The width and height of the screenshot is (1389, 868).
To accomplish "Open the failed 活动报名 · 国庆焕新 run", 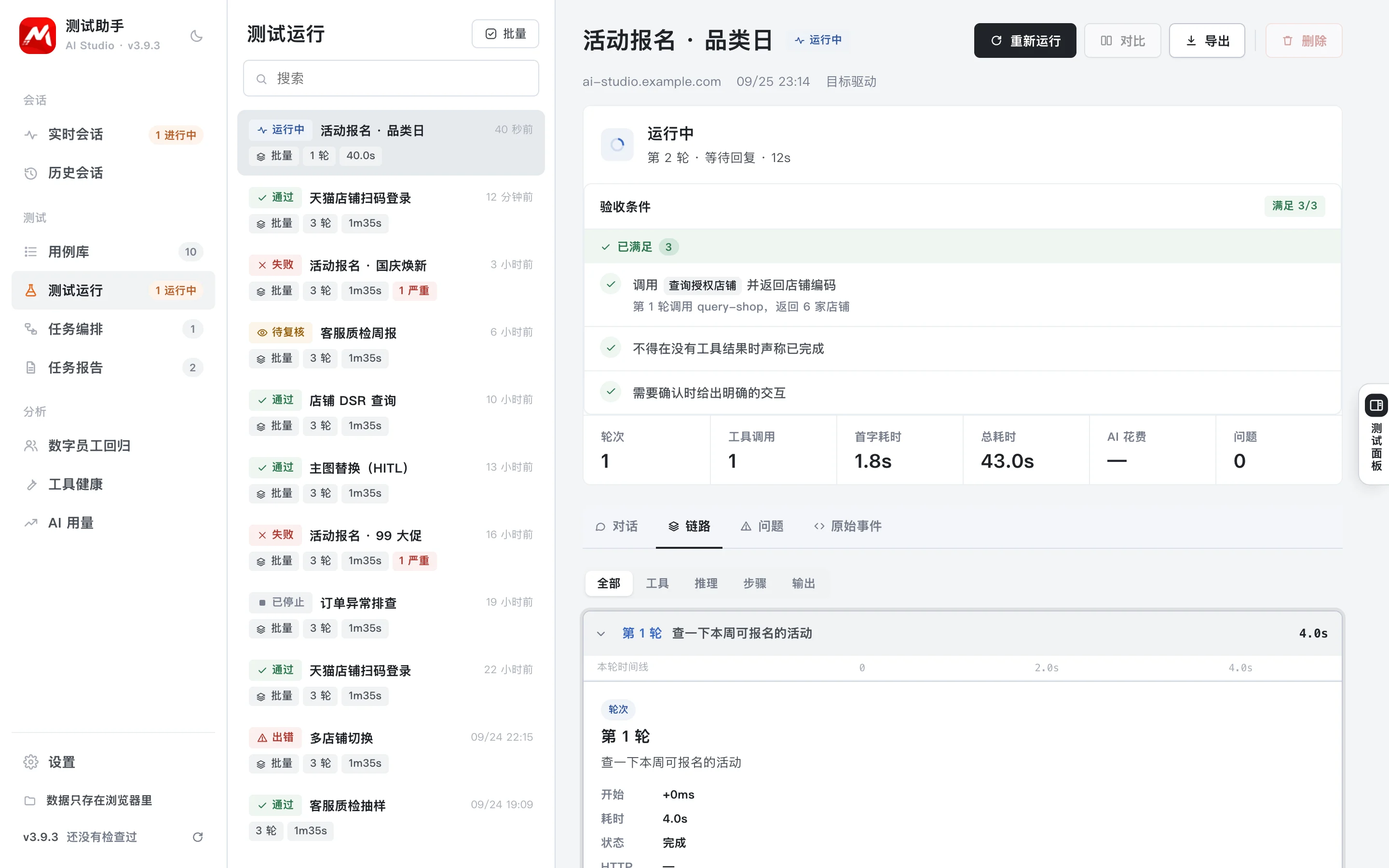I will point(391,278).
